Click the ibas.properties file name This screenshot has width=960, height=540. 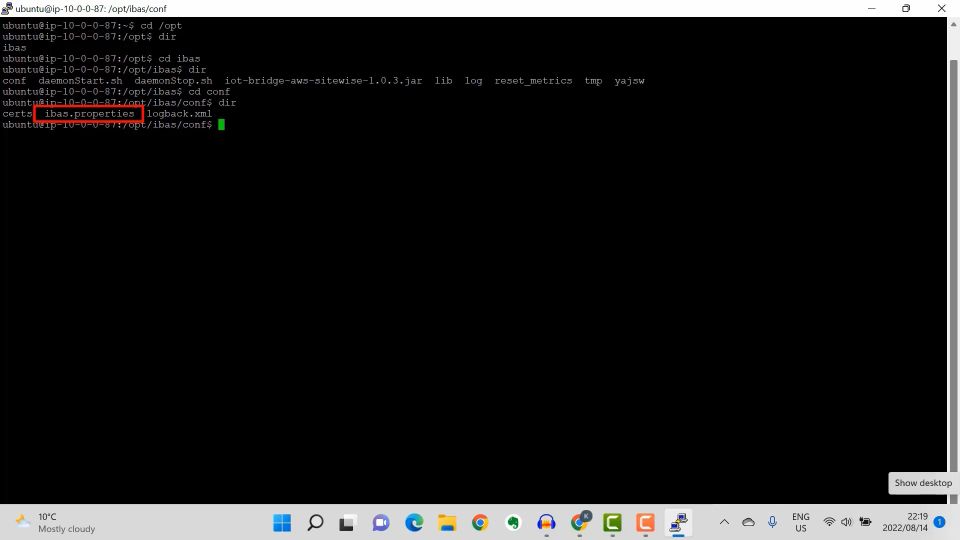[x=89, y=113]
